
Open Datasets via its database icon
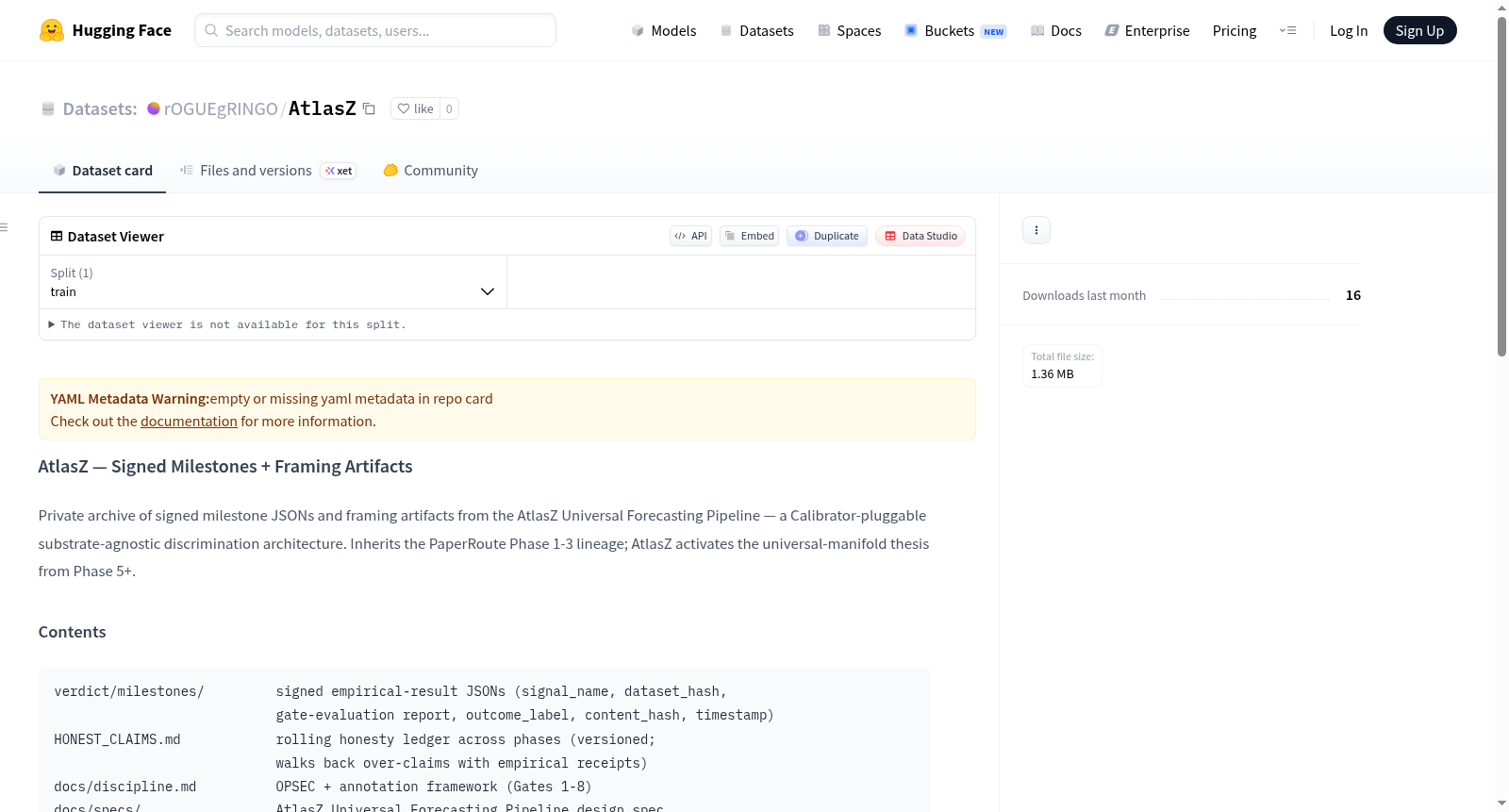[x=726, y=31]
